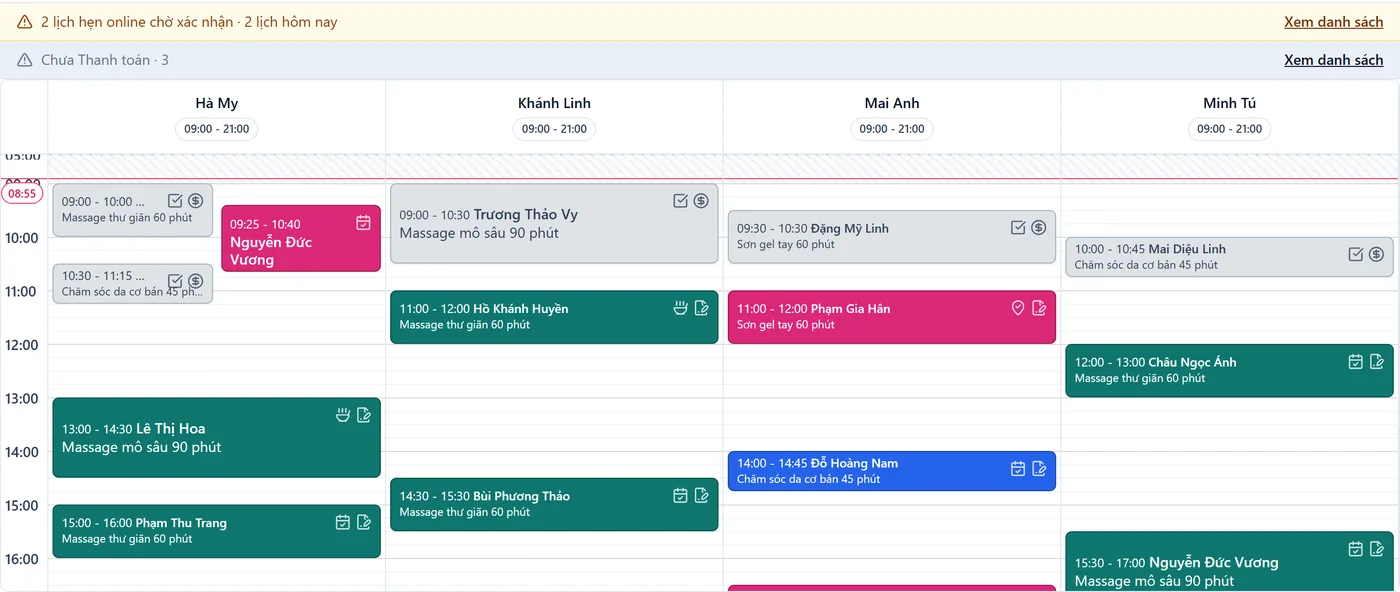The width and height of the screenshot is (1400, 592).
Task: Click the 09:00 - 21:00 hours pill under Khánh Linh
Action: point(554,129)
